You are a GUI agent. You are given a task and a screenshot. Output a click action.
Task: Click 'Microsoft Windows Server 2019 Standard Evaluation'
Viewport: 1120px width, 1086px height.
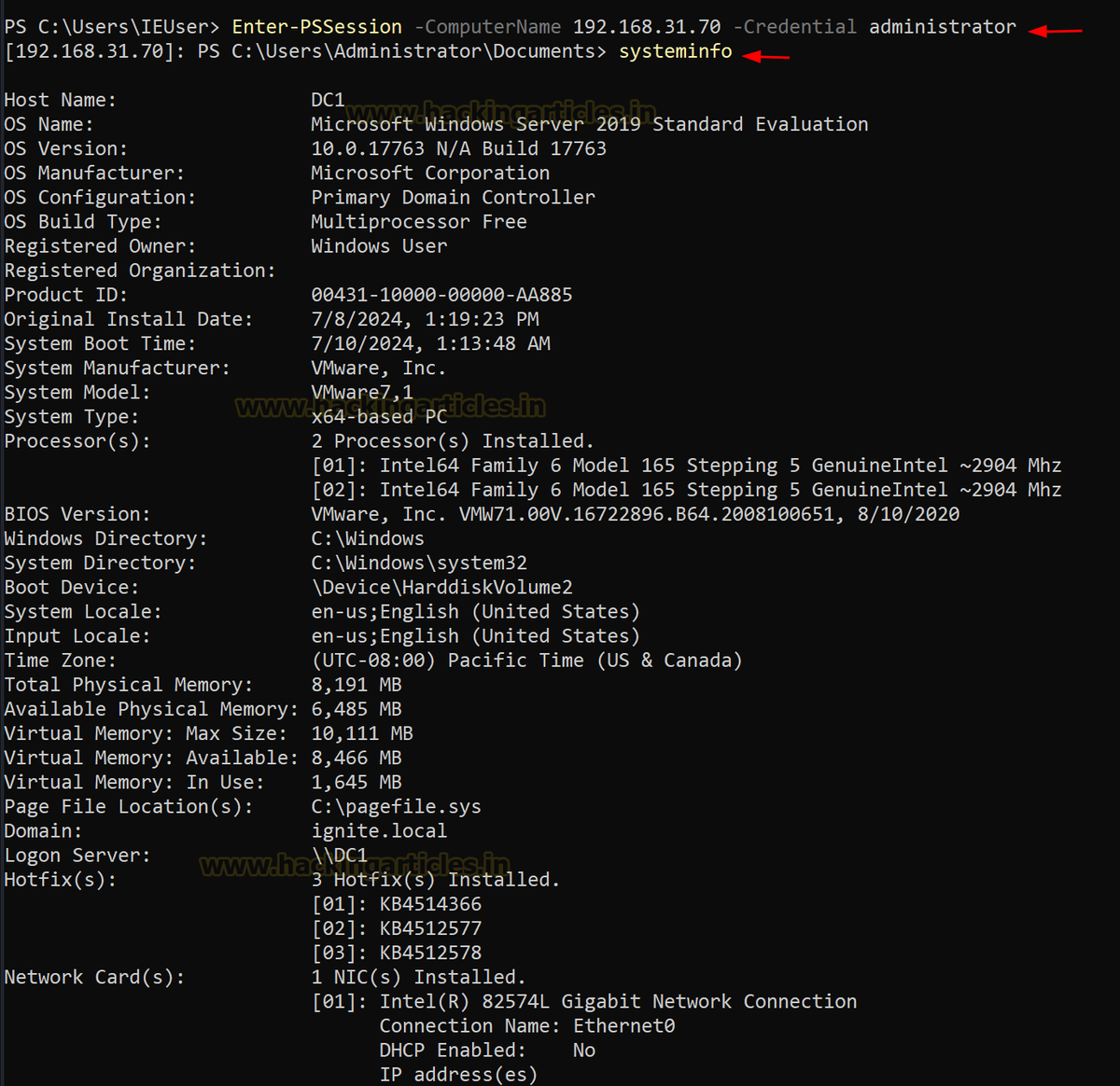coord(590,124)
